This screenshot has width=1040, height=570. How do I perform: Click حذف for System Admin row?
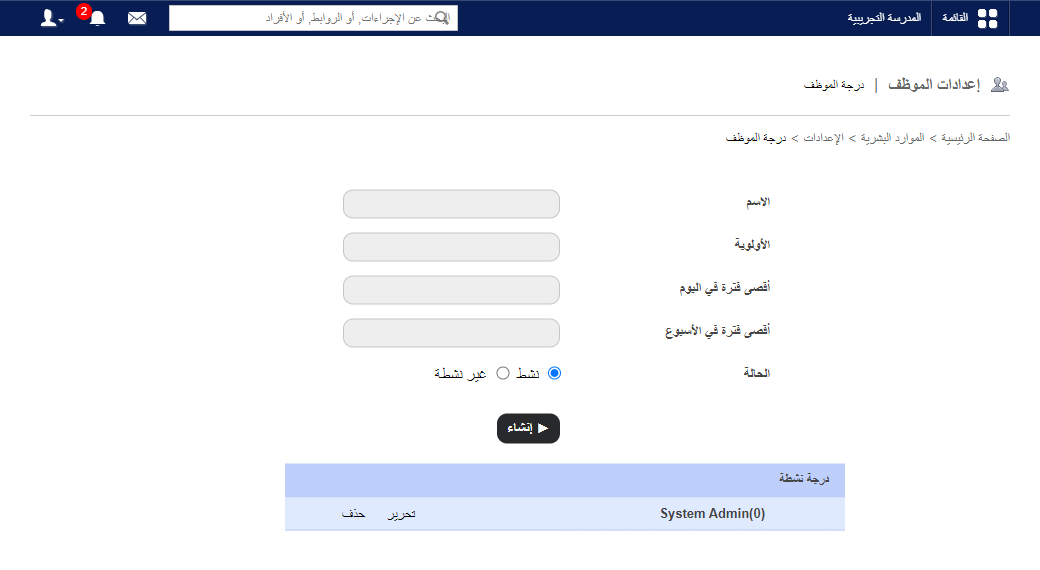pyautogui.click(x=354, y=514)
